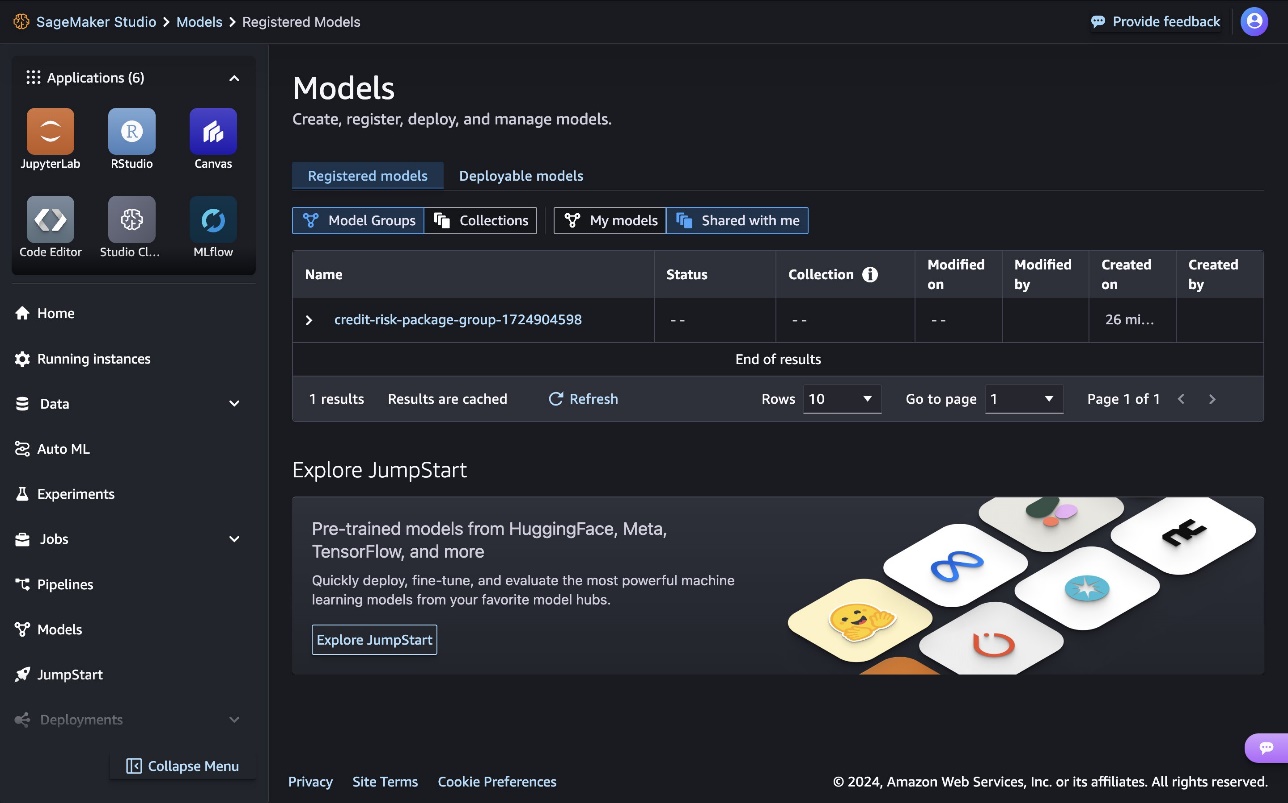Expand the credit-risk-package-group row
The width and height of the screenshot is (1288, 803).
click(x=309, y=320)
